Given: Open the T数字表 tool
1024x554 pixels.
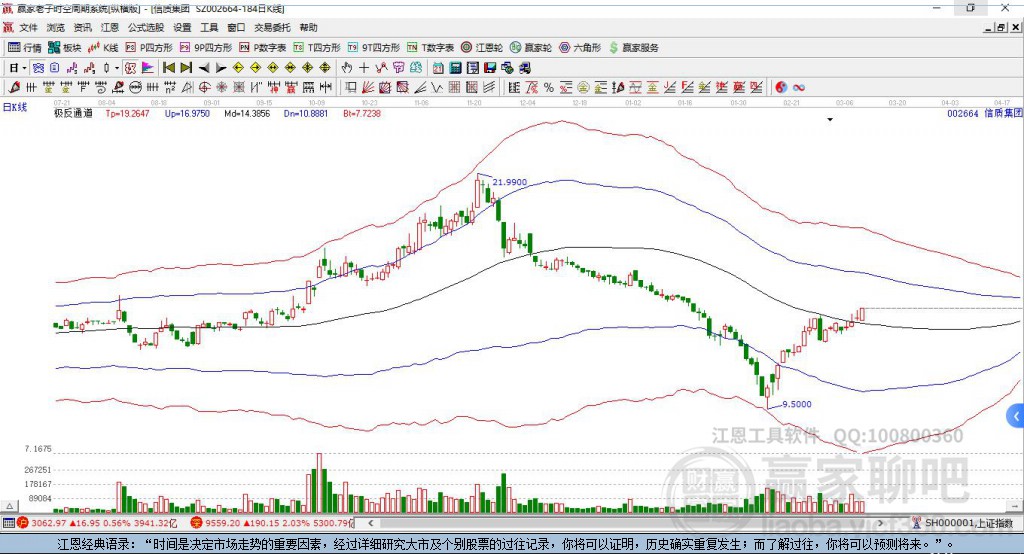Looking at the screenshot, I should point(430,48).
